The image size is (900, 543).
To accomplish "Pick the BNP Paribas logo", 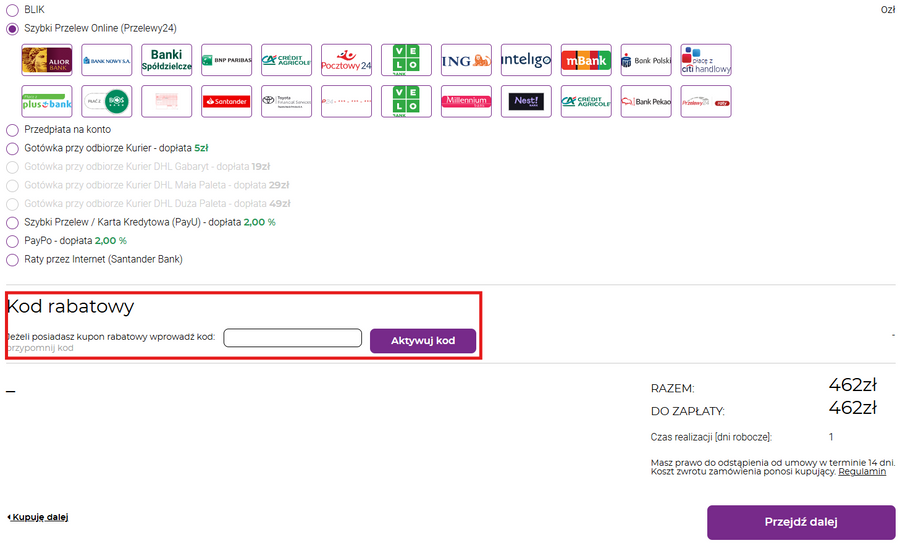I will 226,60.
